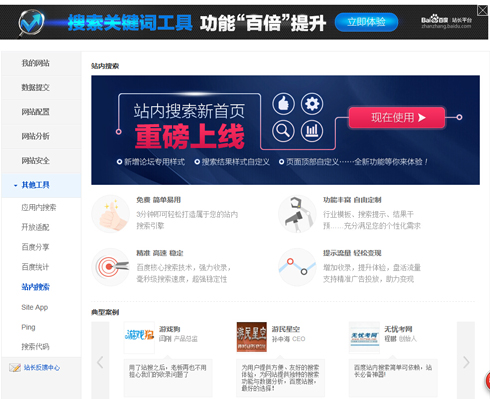The height and width of the screenshot is (399, 490).
Task: Select 站内搜索 in sidebar
Action: click(35, 287)
